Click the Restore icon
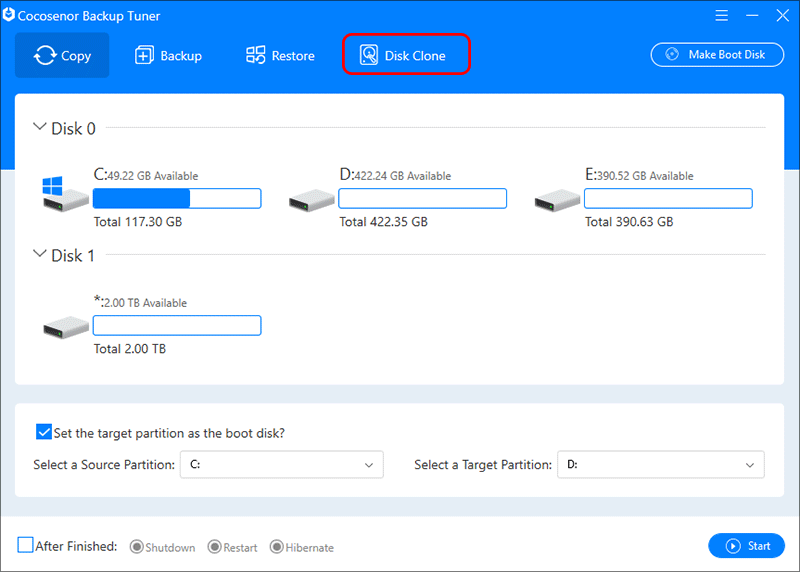This screenshot has height=572, width=800. 256,55
